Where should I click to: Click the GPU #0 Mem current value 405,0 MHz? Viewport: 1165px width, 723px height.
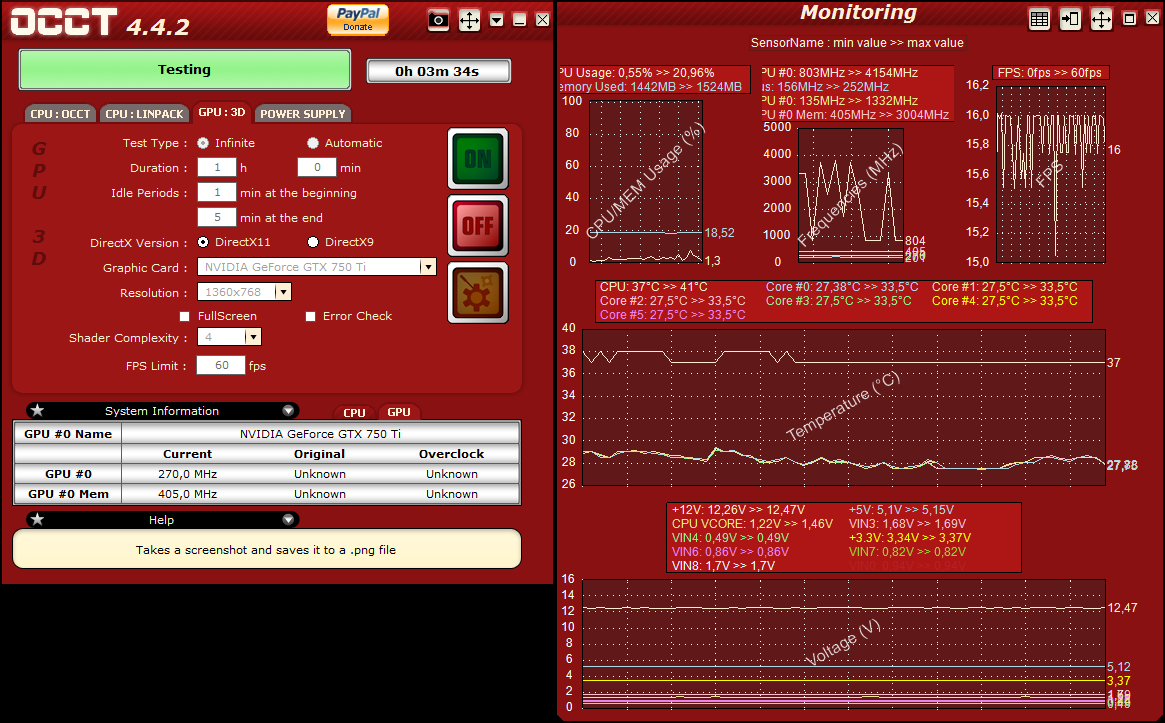click(x=187, y=494)
